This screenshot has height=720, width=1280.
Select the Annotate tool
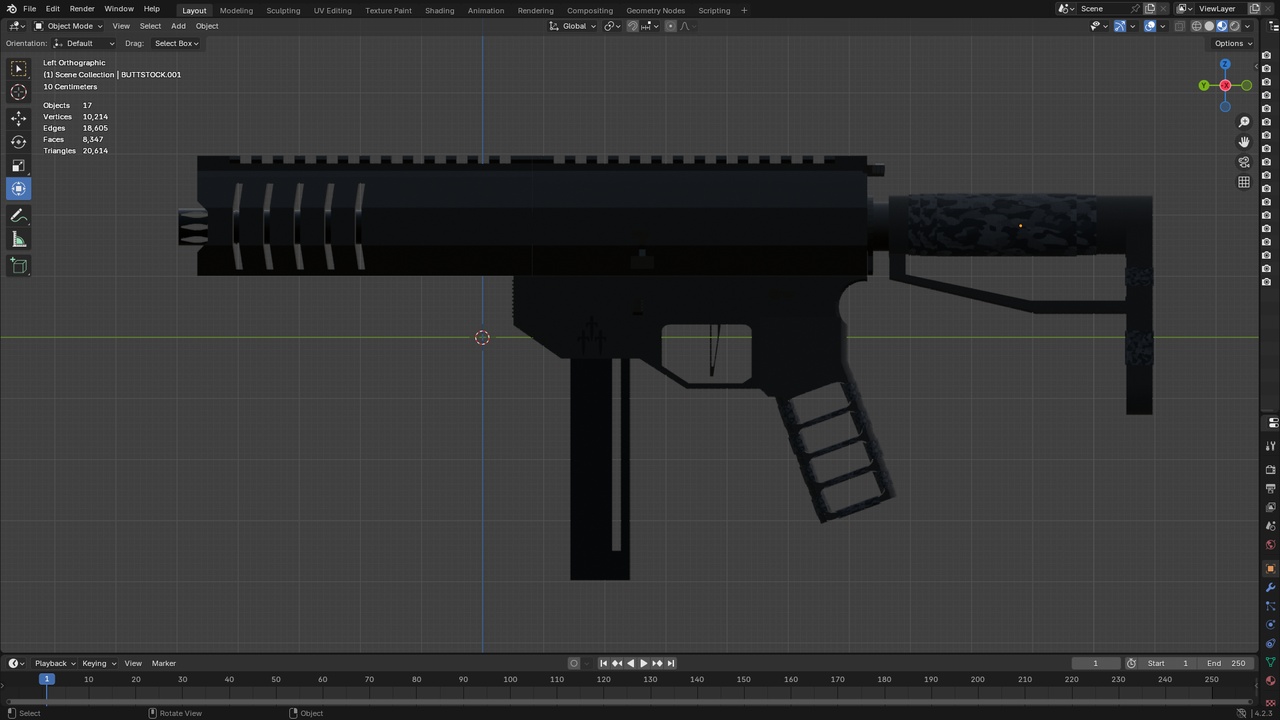(19, 216)
